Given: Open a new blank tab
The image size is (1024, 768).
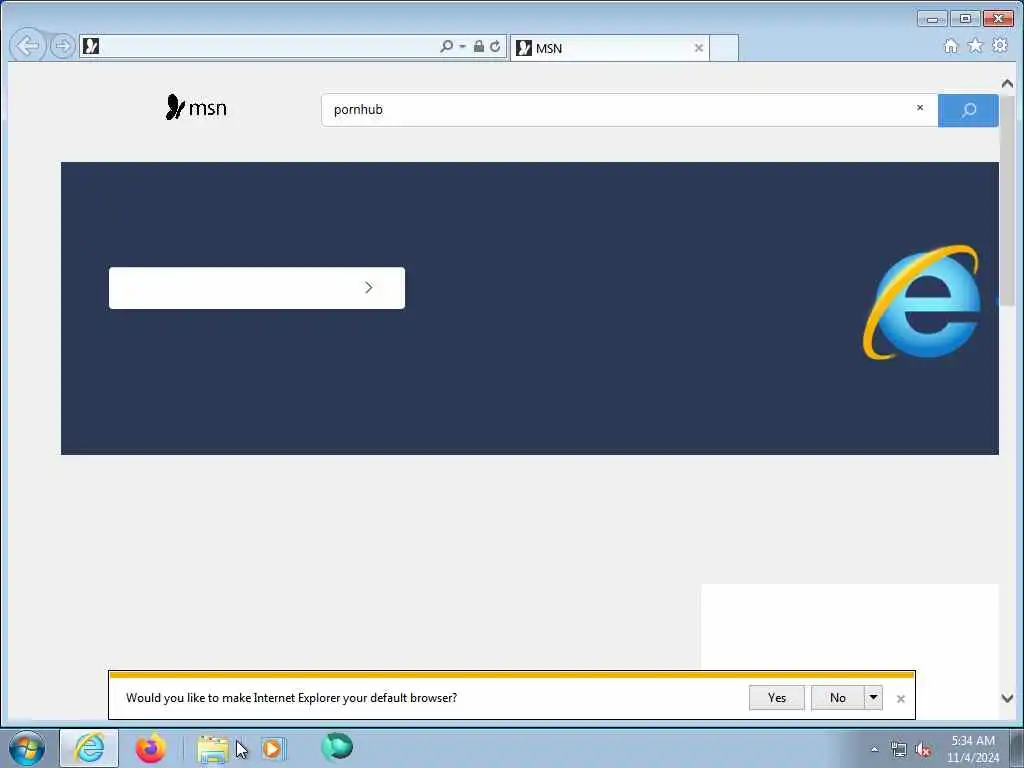Looking at the screenshot, I should point(724,48).
